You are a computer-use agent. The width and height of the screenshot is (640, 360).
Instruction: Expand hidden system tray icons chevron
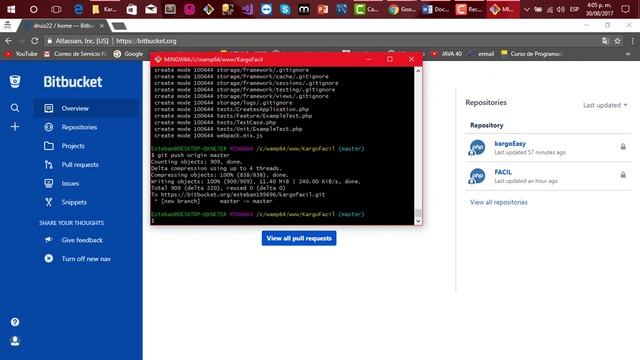pyautogui.click(x=527, y=9)
